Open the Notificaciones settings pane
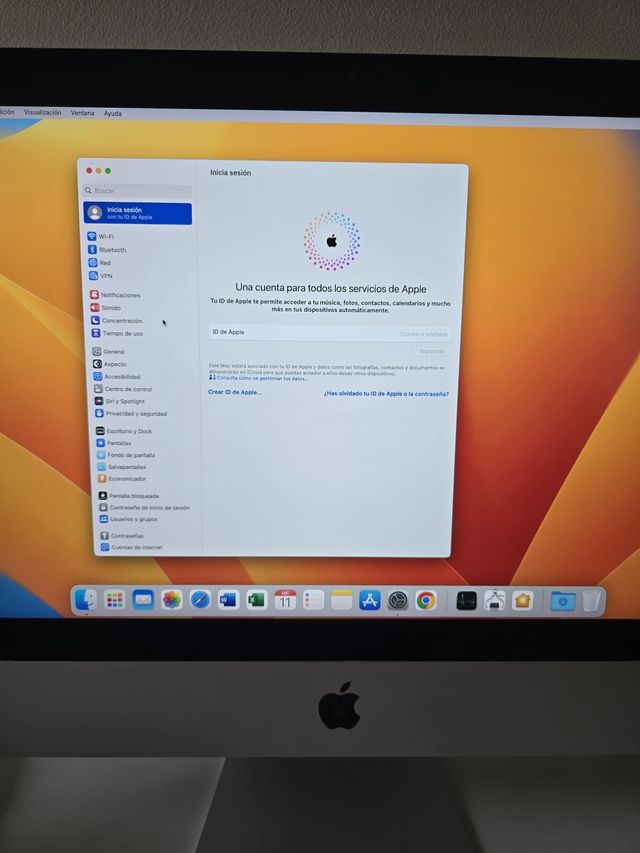 (x=120, y=295)
